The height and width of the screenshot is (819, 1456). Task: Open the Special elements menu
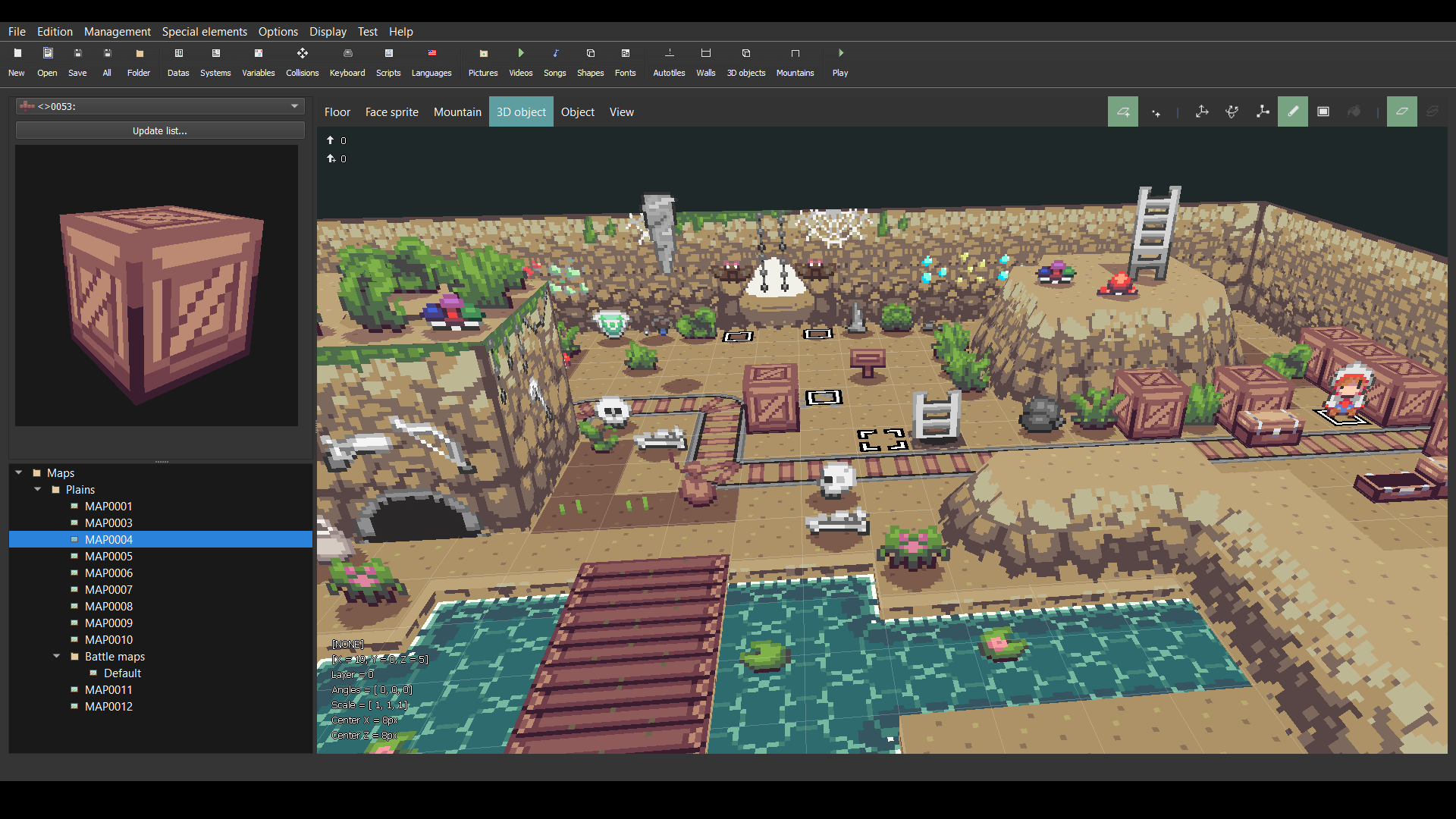pos(204,31)
